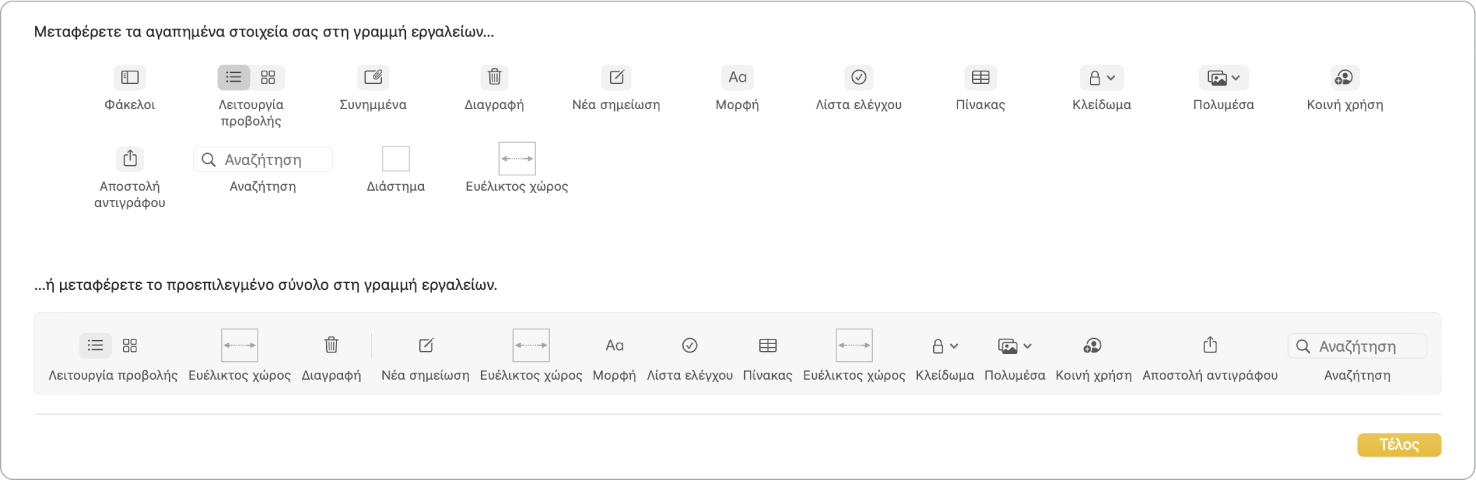Select the Ευέλικτος χώρος item in upper palette
1476x481 pixels.
pyautogui.click(x=517, y=159)
